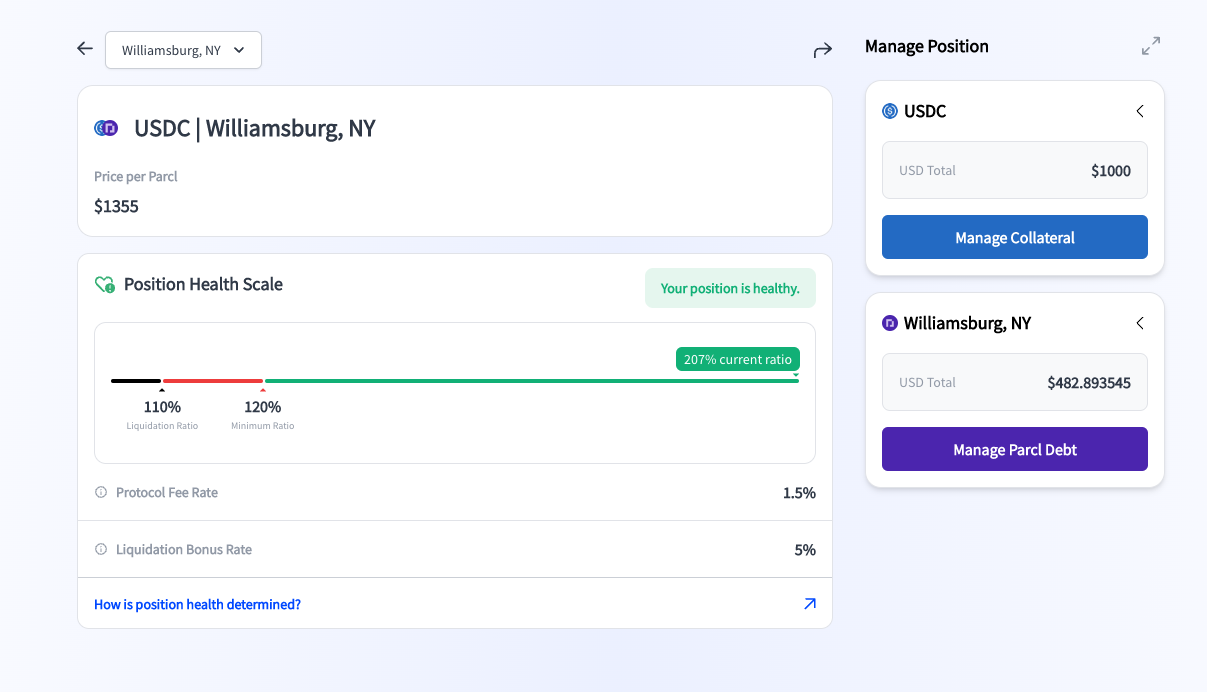Screen dimensions: 1207x692
Task: Click the USDC USD Total field
Action: pyautogui.click(x=1014, y=170)
